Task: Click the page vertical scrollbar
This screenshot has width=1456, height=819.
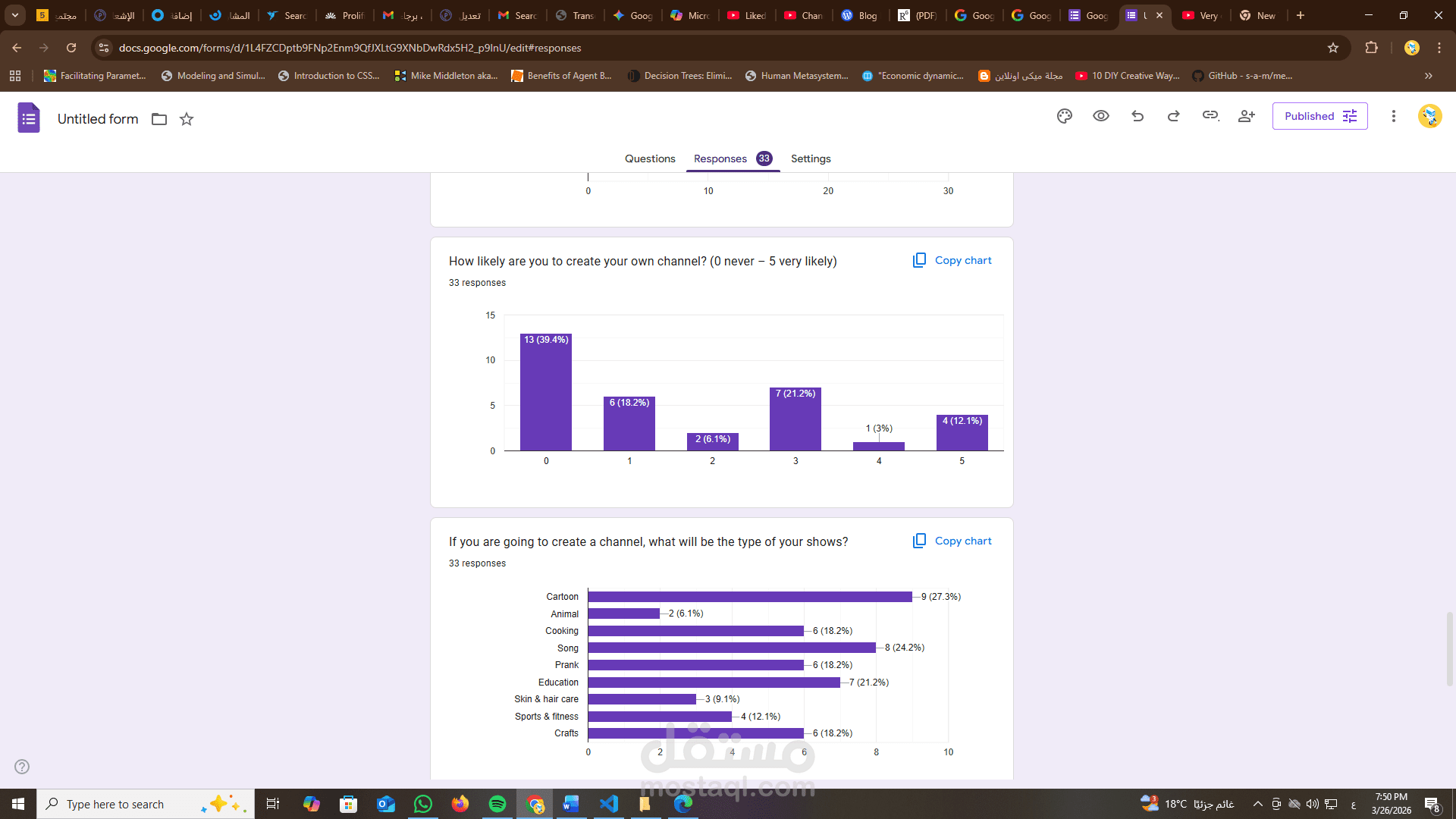Action: click(x=1450, y=648)
